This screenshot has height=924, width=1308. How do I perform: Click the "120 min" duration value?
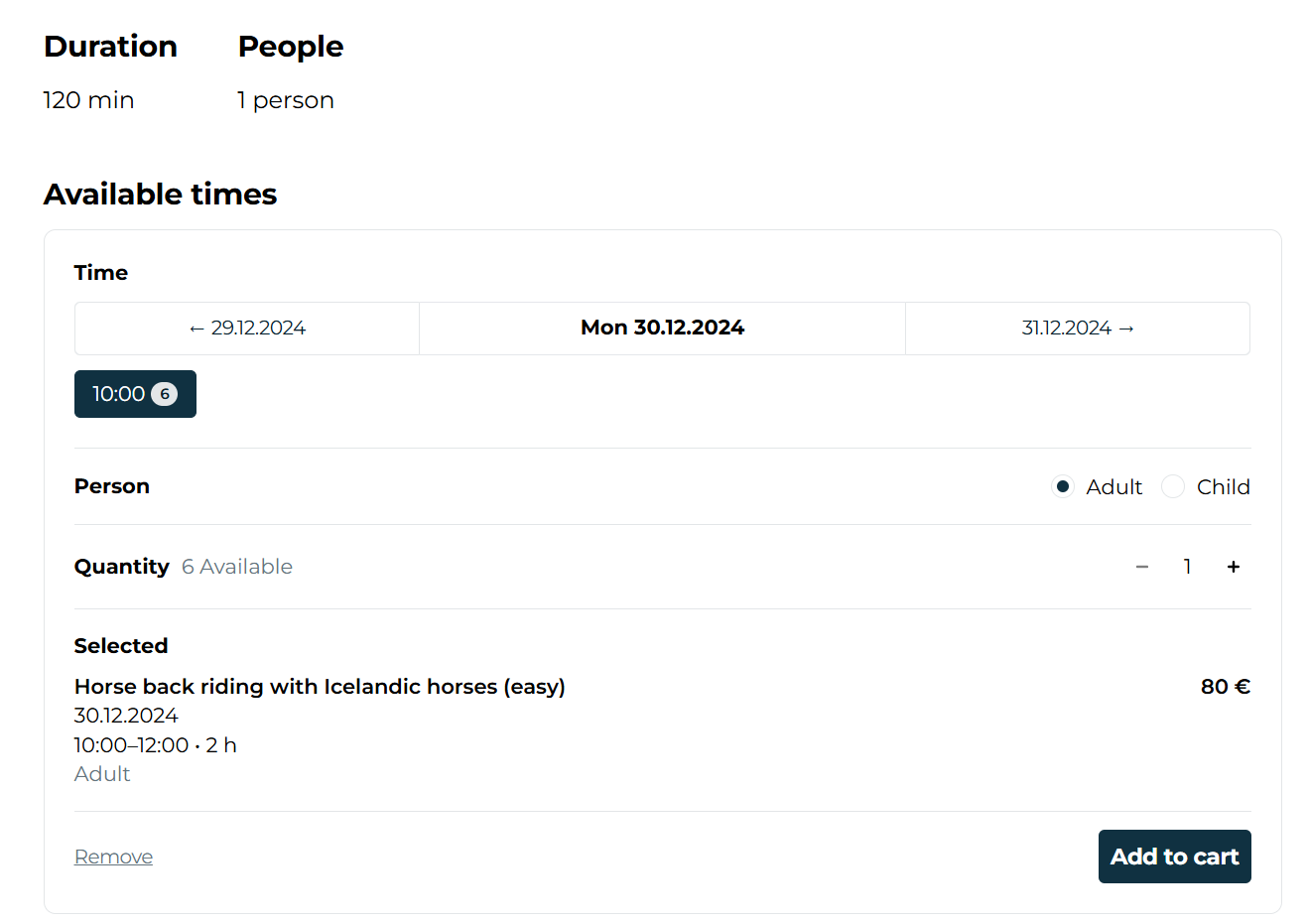(88, 100)
